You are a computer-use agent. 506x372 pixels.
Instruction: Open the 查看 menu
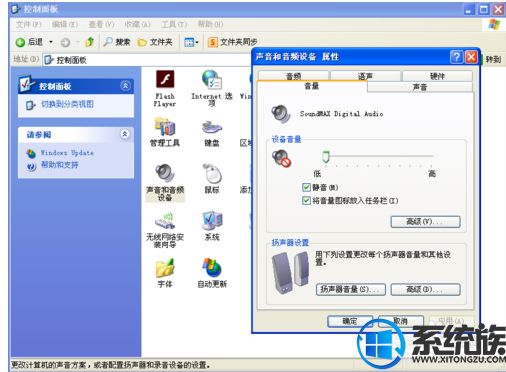click(x=101, y=24)
